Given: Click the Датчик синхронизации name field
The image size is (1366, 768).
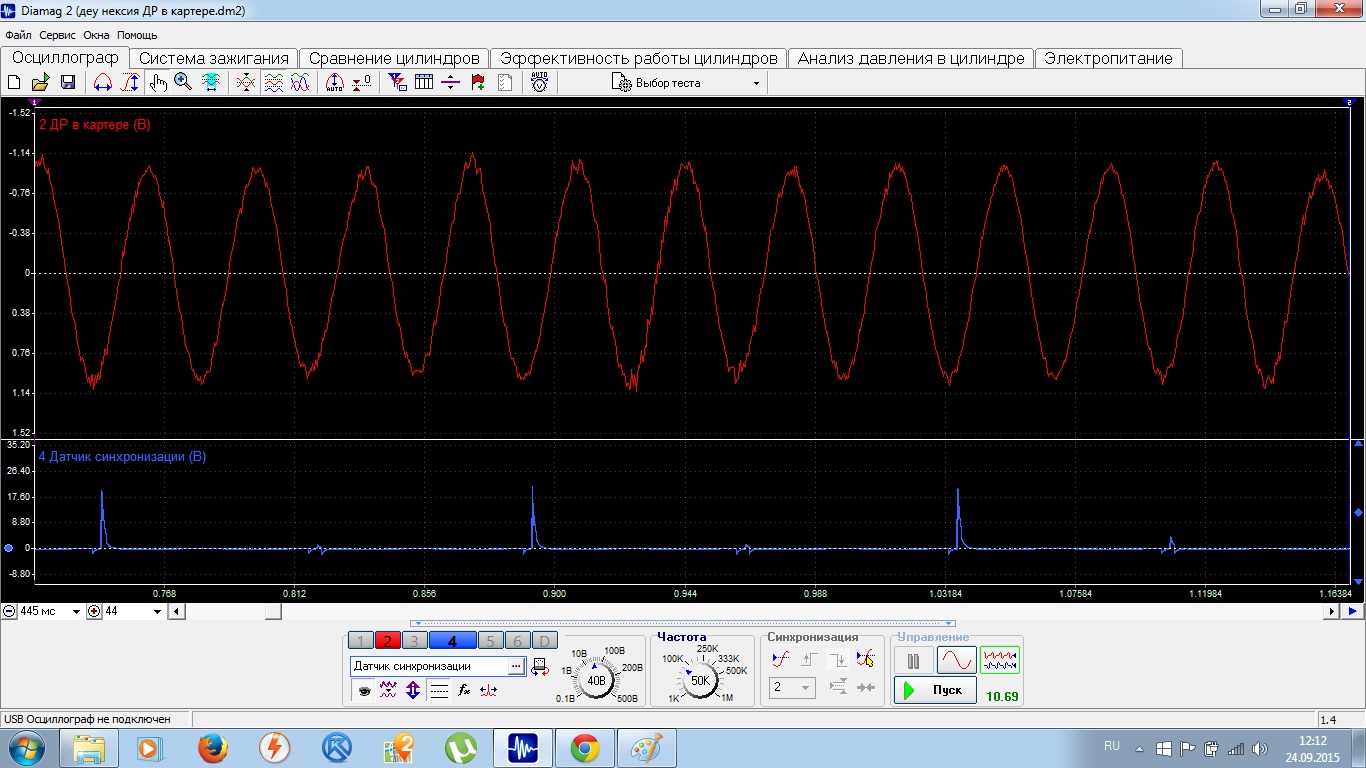Looking at the screenshot, I should click(x=429, y=666).
